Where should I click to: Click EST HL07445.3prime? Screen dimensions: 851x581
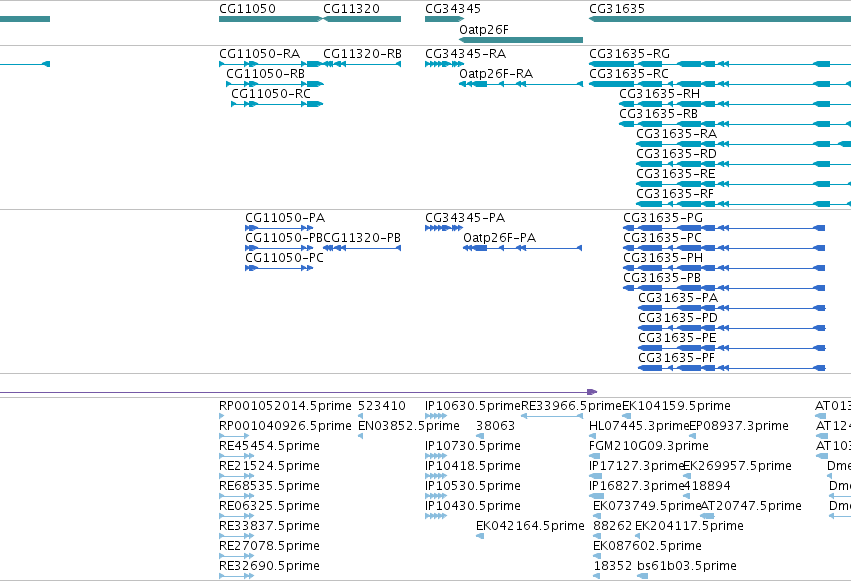[639, 426]
